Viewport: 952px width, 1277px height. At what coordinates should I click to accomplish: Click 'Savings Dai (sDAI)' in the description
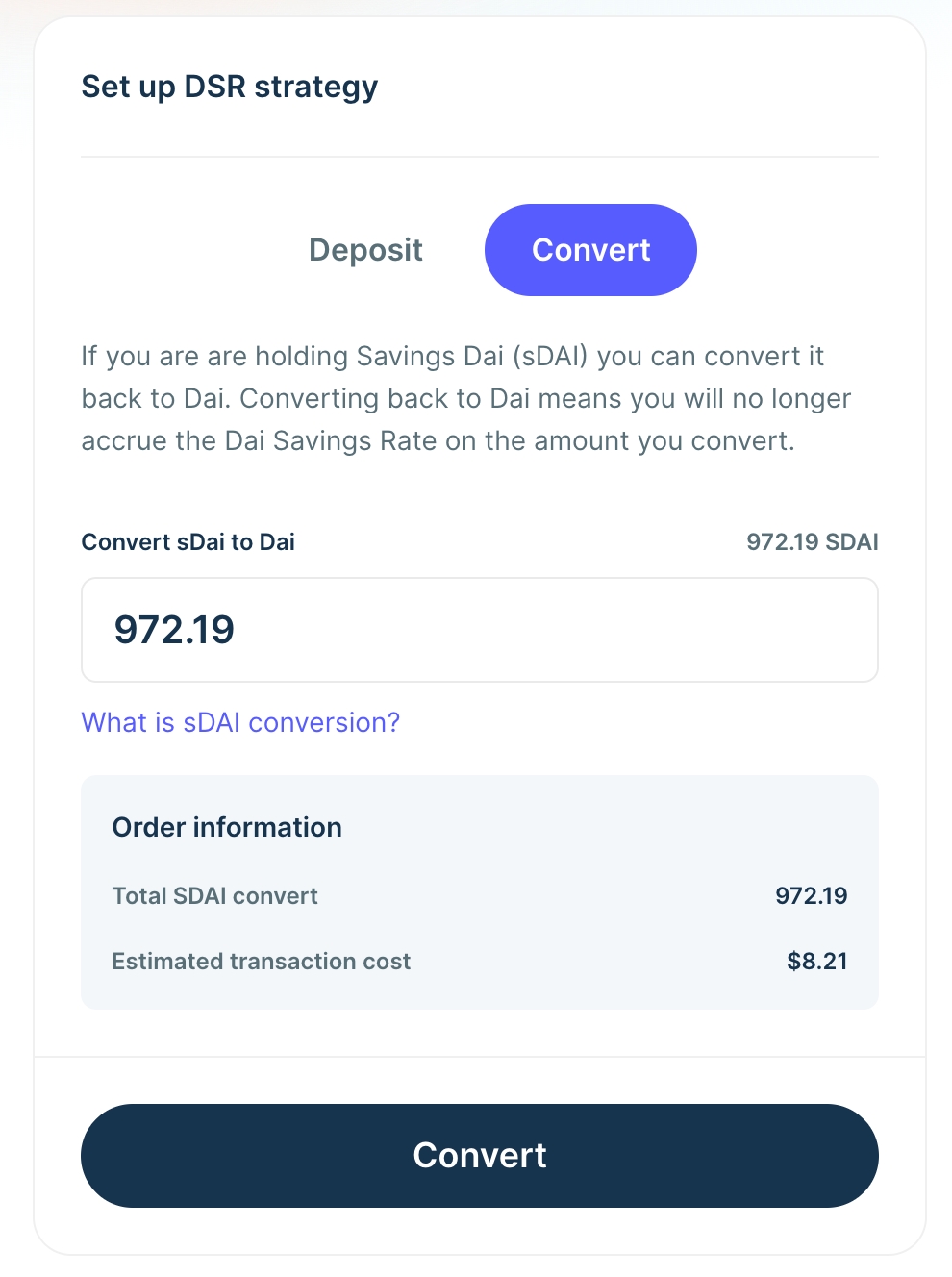471,356
